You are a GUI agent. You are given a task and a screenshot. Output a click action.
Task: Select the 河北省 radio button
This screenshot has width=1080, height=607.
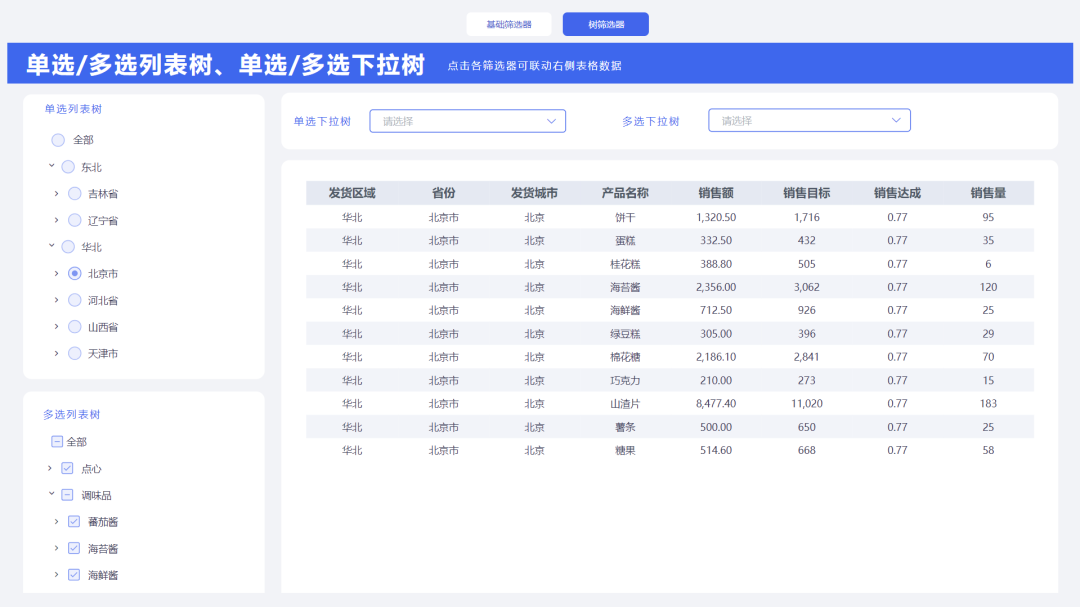[75, 299]
